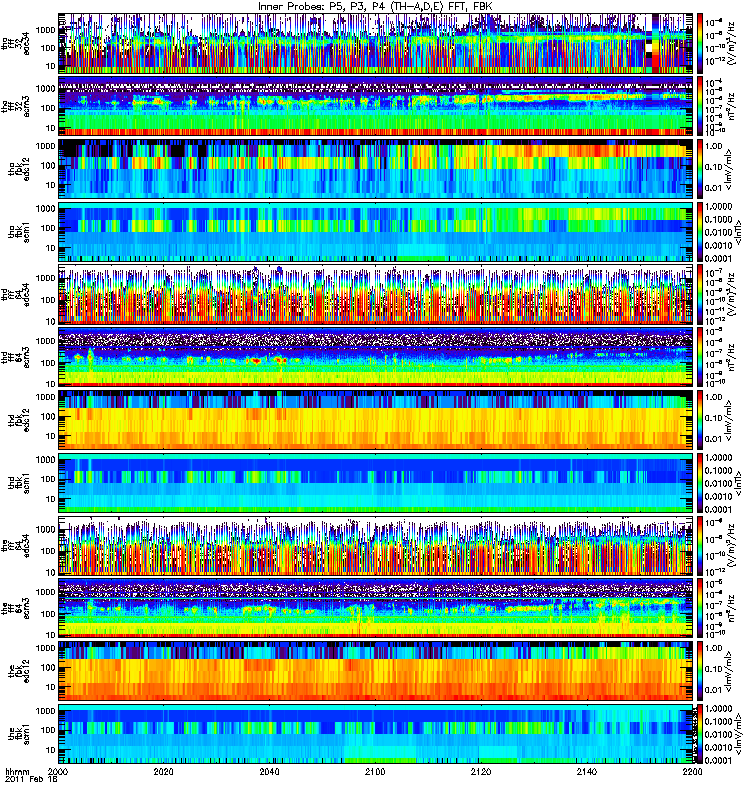The height and width of the screenshot is (800, 750).
Task: Click inside the tha fff scm3 spectrogram
Action: click(375, 106)
